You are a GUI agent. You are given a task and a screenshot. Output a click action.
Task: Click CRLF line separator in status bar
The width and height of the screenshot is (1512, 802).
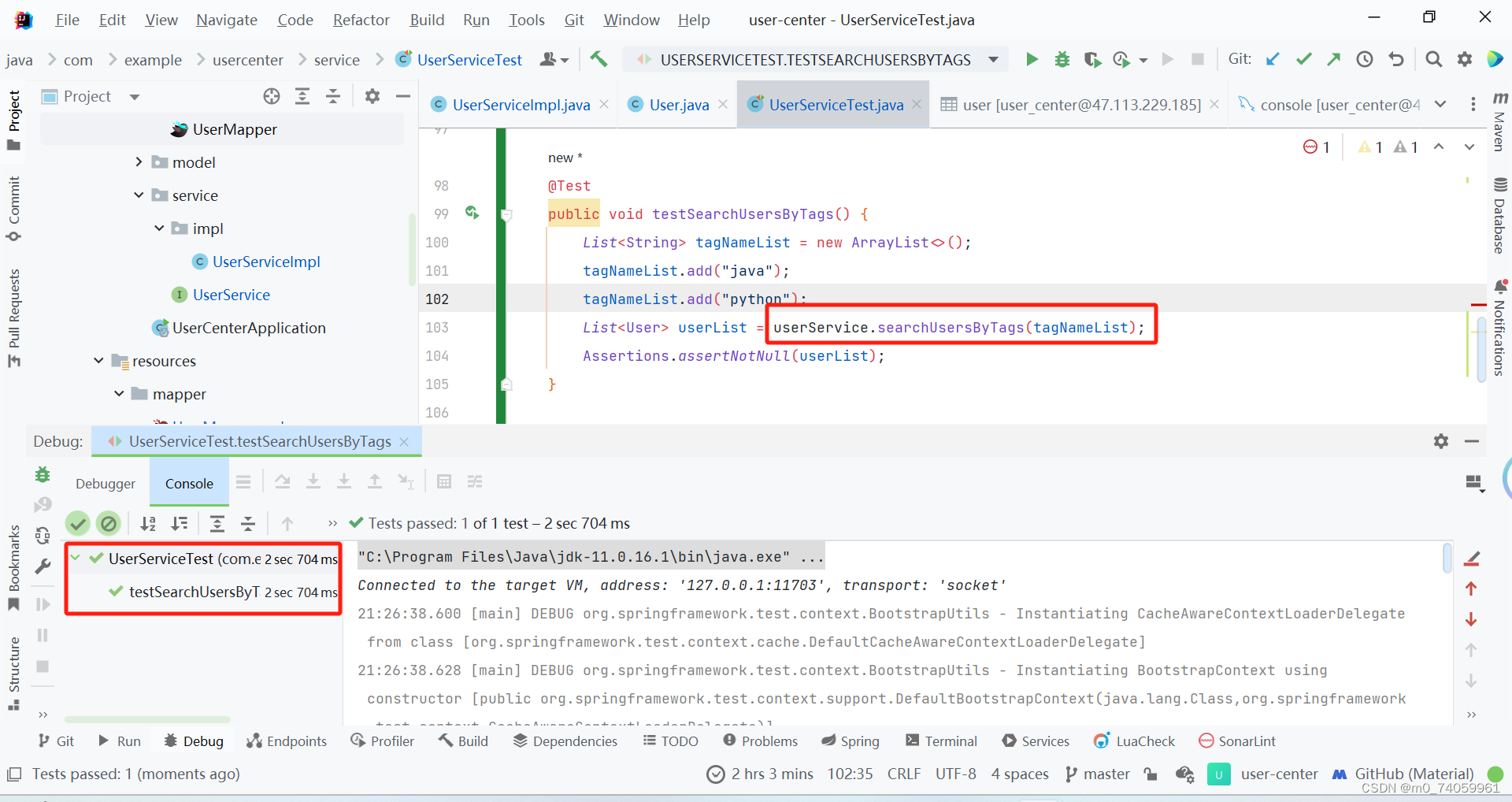coord(903,774)
